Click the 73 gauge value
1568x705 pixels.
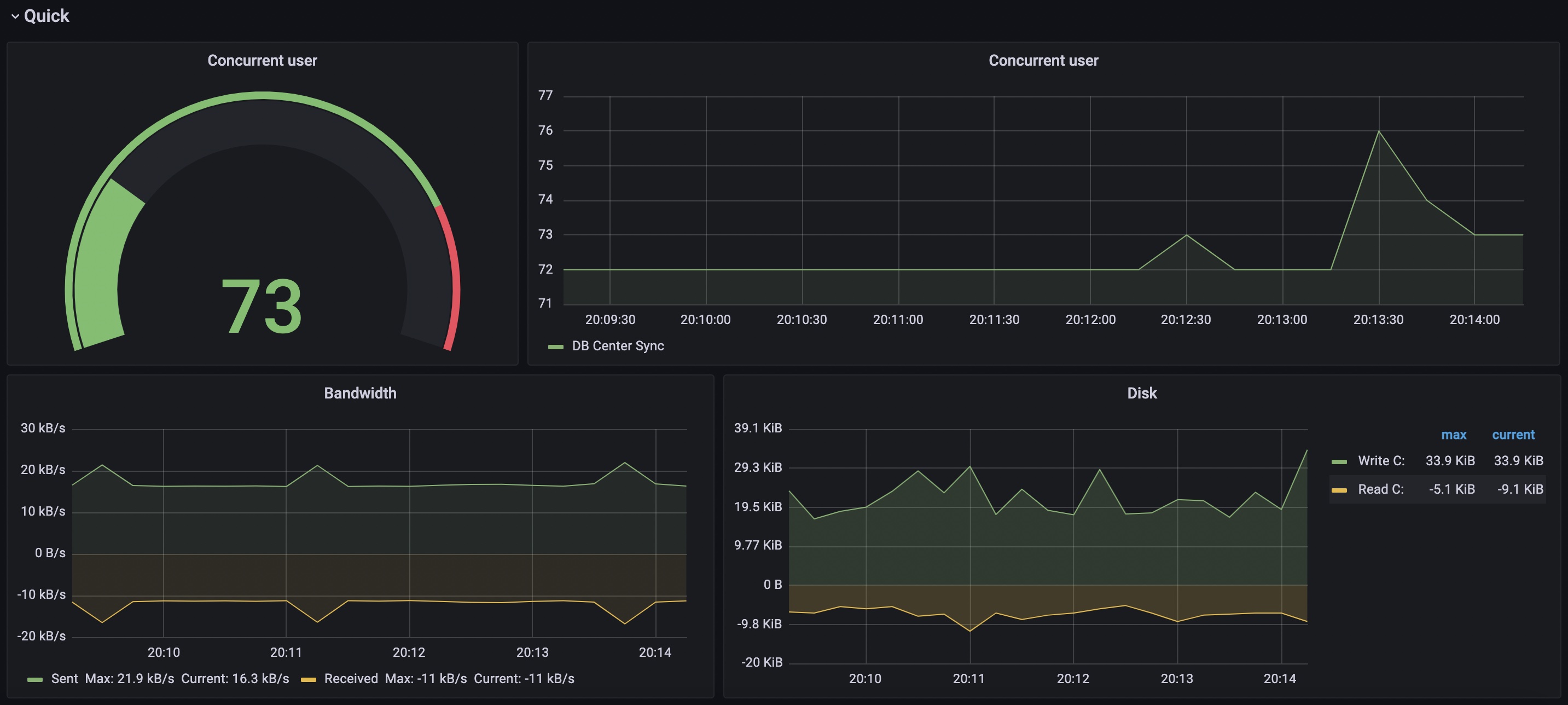click(261, 306)
